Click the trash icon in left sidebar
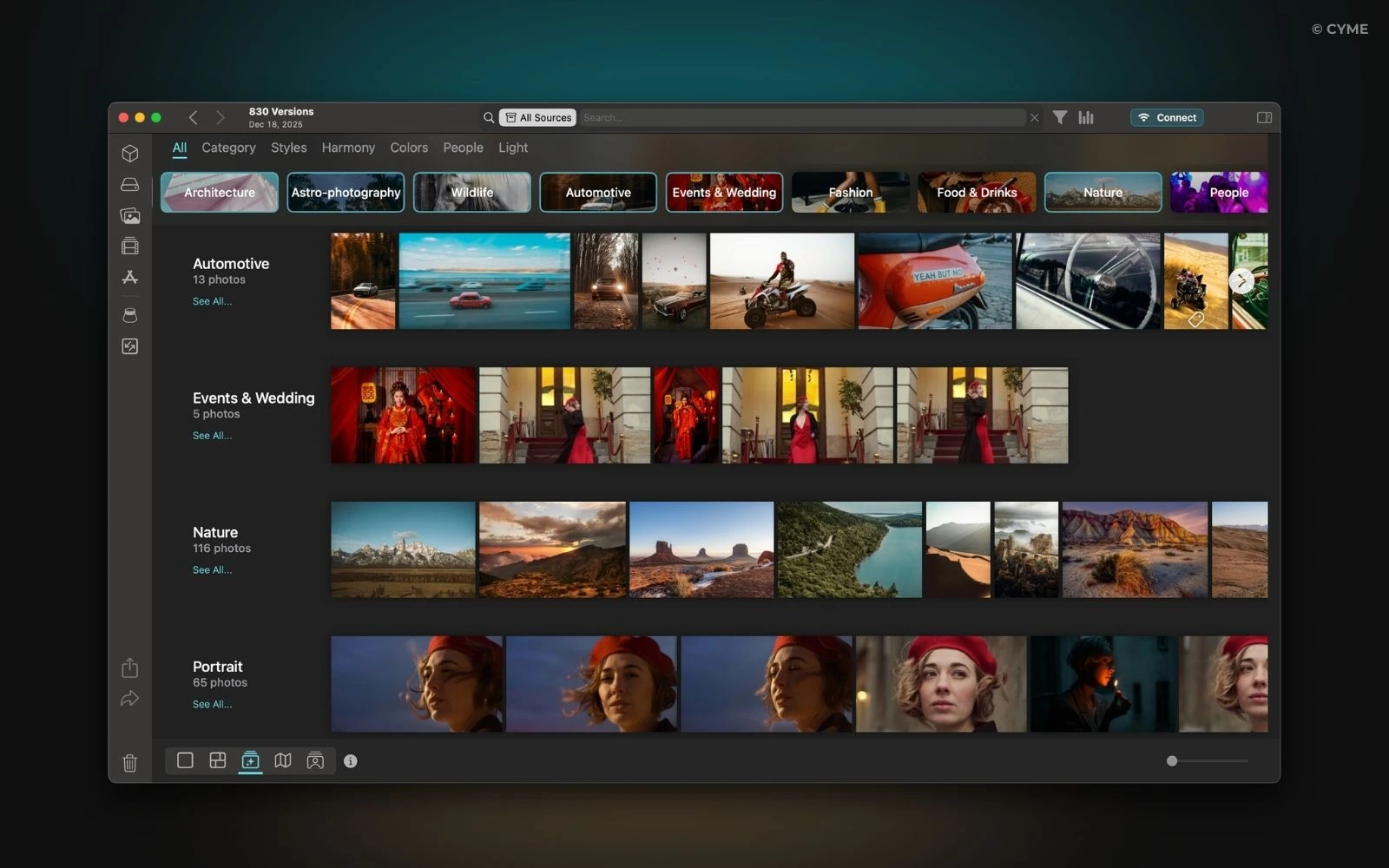The height and width of the screenshot is (868, 1389). click(130, 763)
